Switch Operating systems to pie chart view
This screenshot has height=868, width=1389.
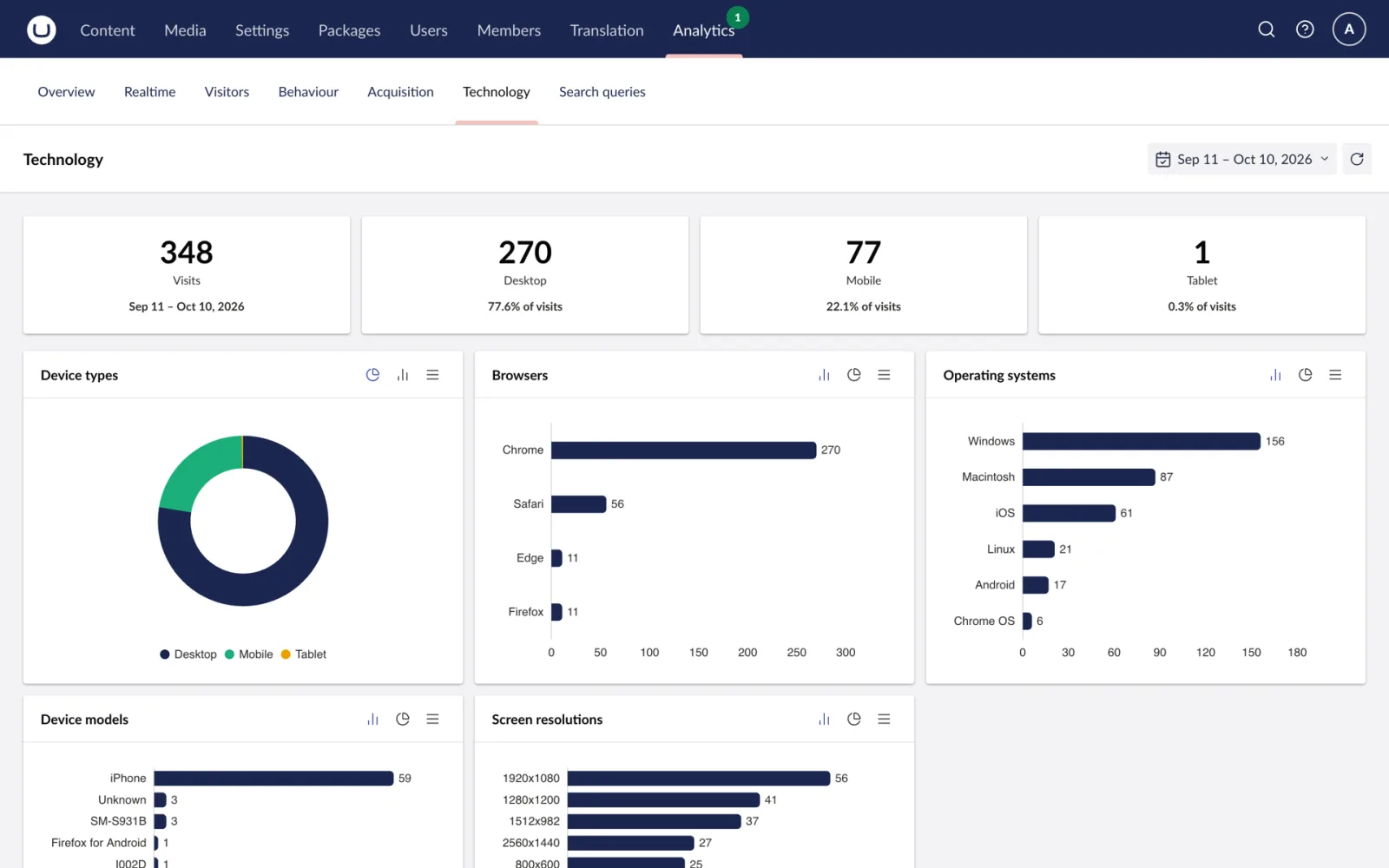1305,375
